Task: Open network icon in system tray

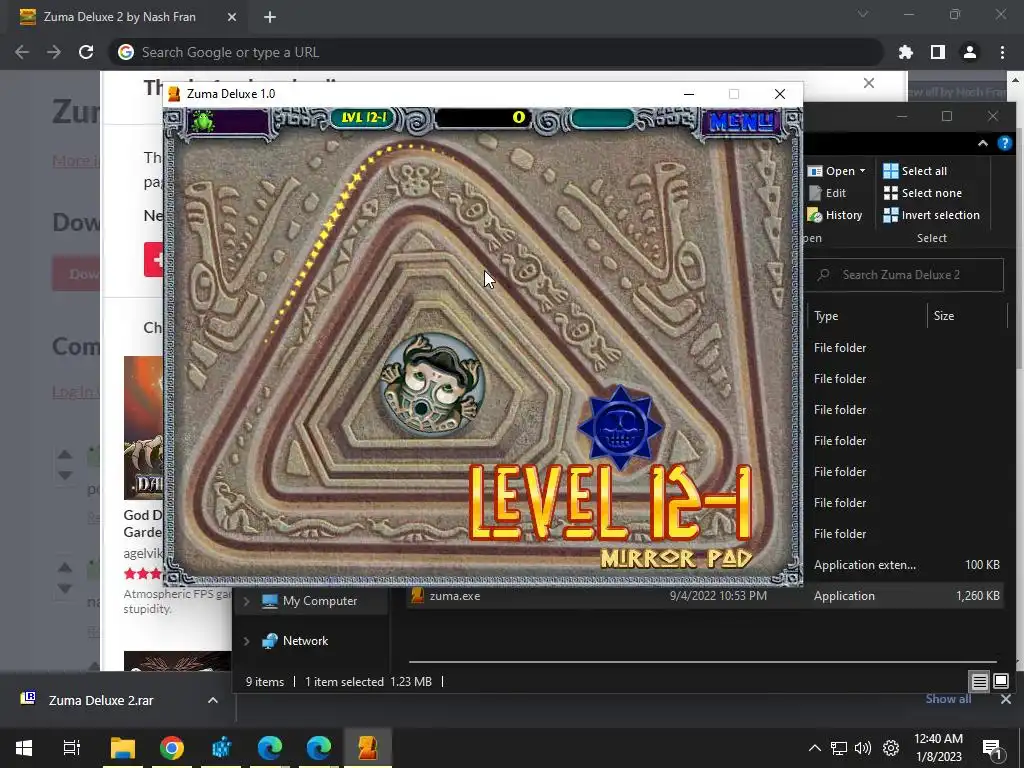Action: click(x=839, y=748)
